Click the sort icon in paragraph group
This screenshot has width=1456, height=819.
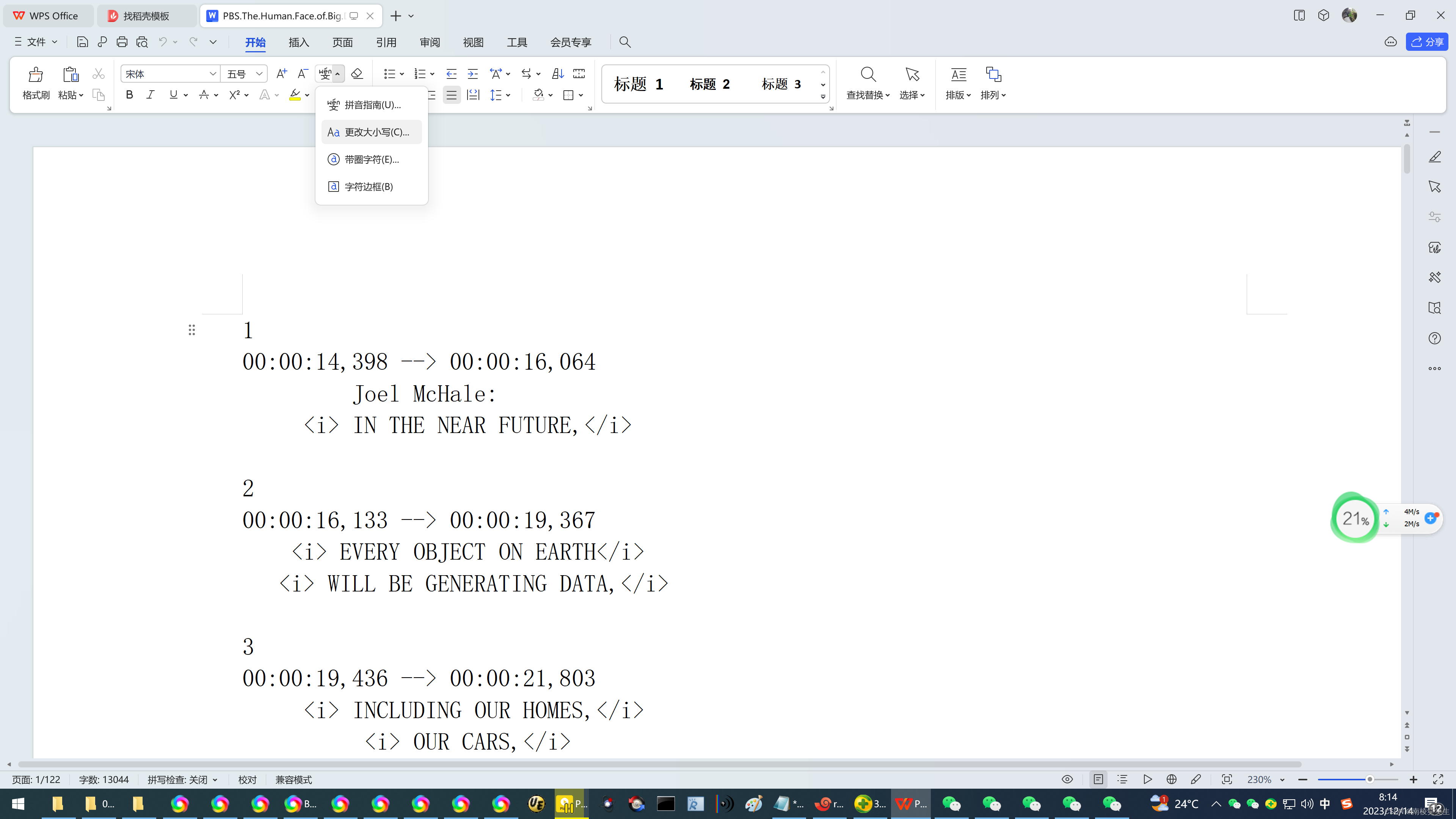[558, 74]
